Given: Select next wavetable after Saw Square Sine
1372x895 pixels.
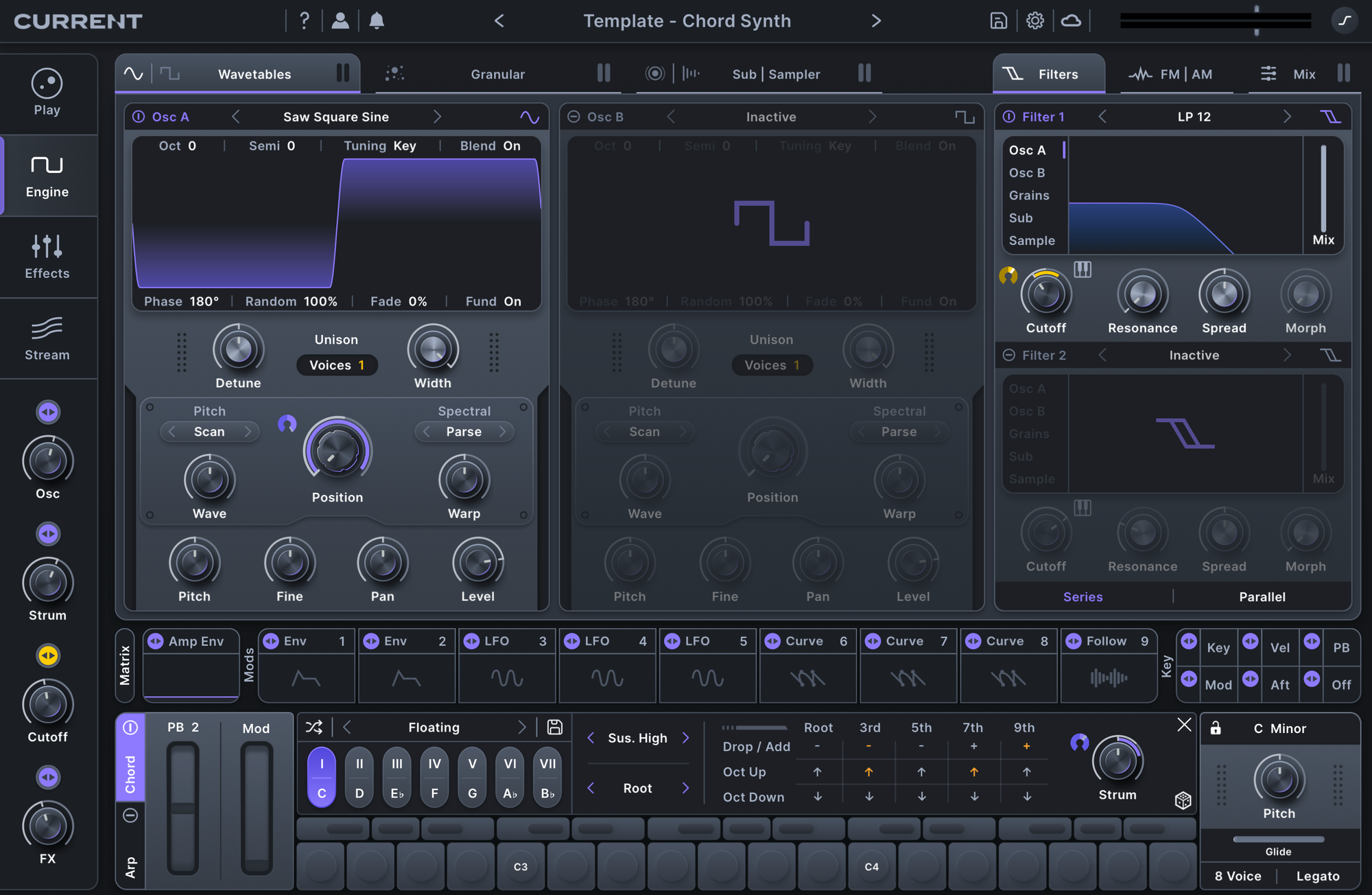Looking at the screenshot, I should pyautogui.click(x=437, y=117).
